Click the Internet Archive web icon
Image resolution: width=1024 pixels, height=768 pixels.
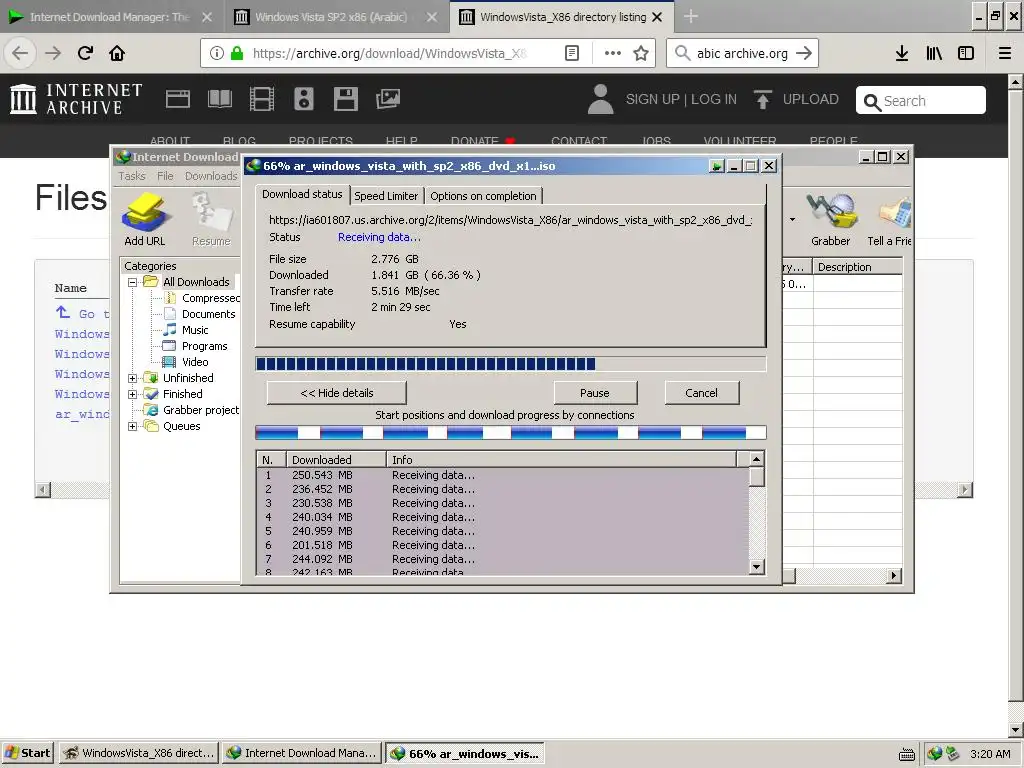tap(178, 99)
